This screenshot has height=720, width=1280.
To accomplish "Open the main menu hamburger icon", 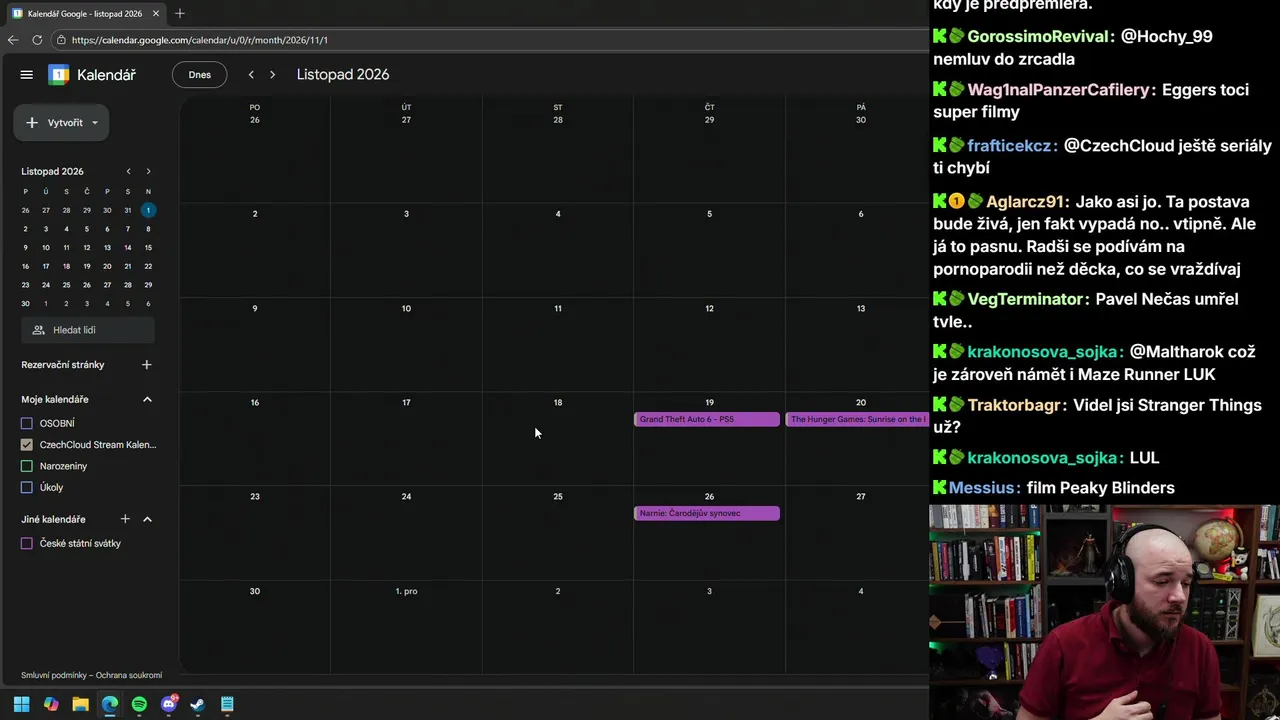I will pyautogui.click(x=27, y=75).
